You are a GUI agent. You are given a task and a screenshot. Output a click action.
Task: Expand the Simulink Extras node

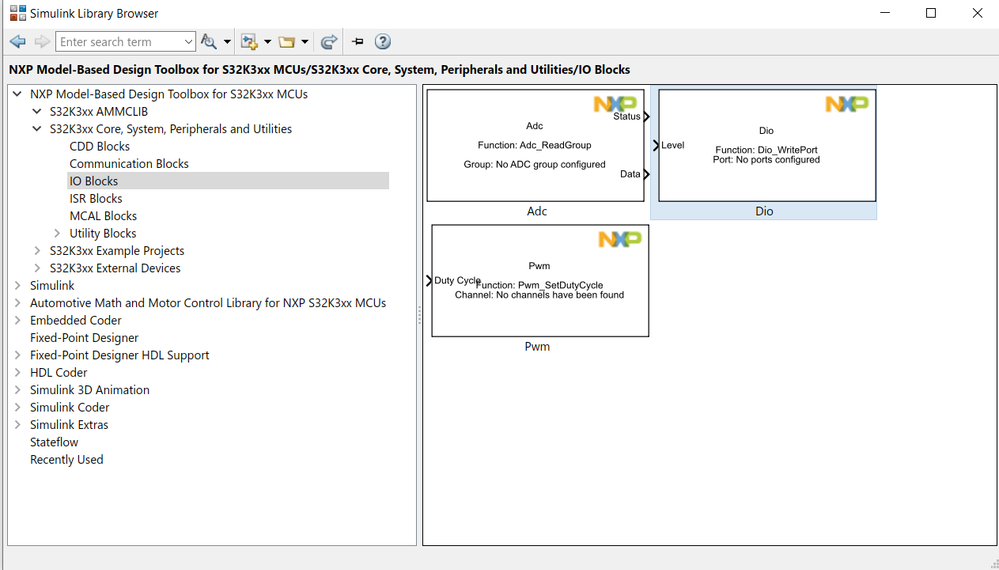(17, 425)
